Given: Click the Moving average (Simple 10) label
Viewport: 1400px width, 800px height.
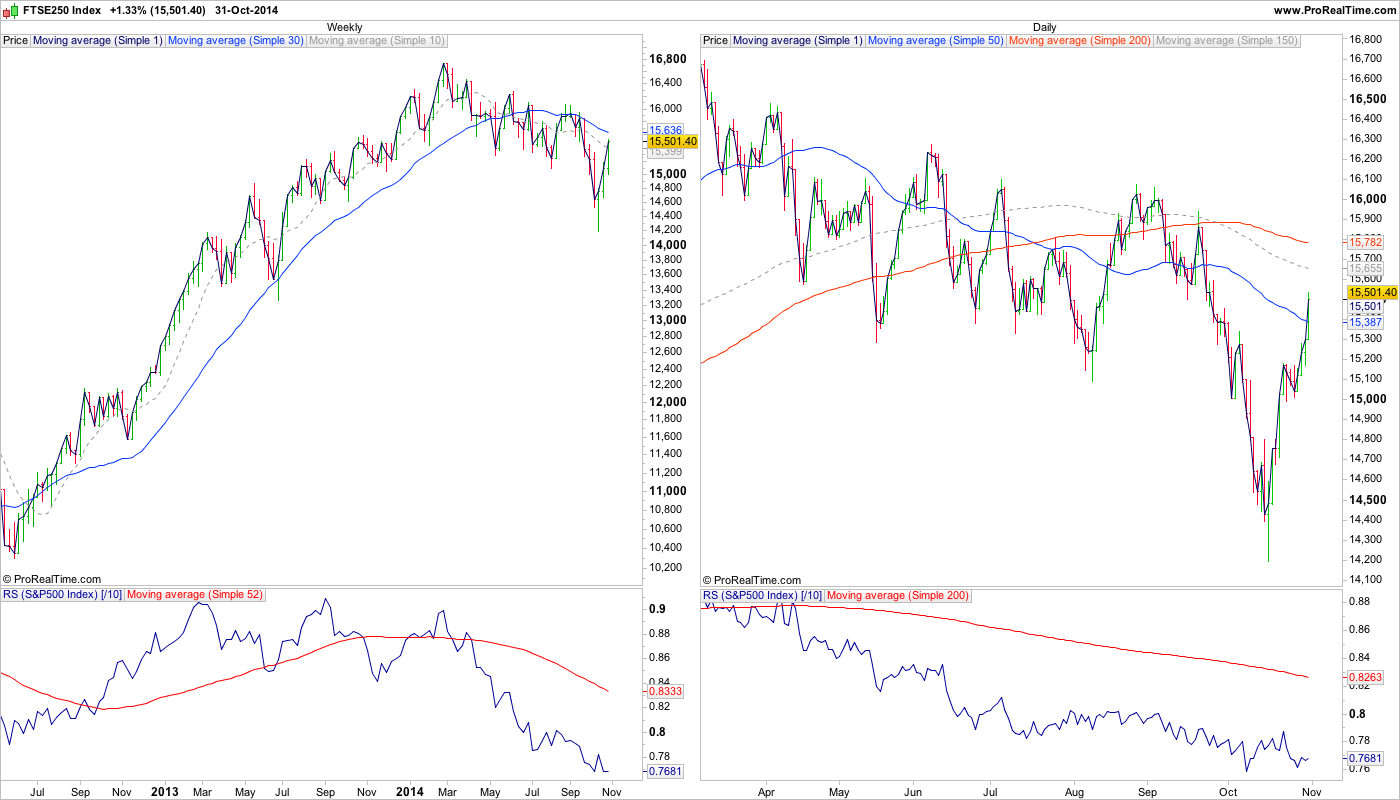Looking at the screenshot, I should [x=377, y=40].
